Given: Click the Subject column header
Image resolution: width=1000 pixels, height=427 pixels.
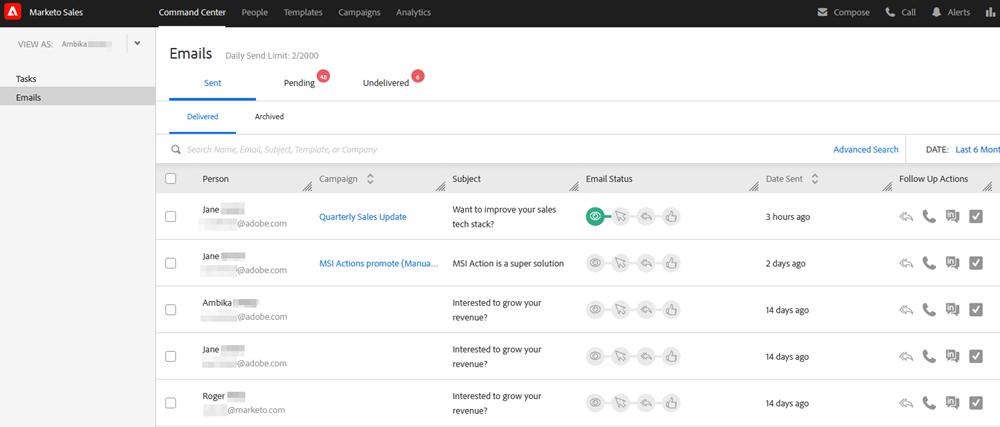Looking at the screenshot, I should (x=466, y=179).
